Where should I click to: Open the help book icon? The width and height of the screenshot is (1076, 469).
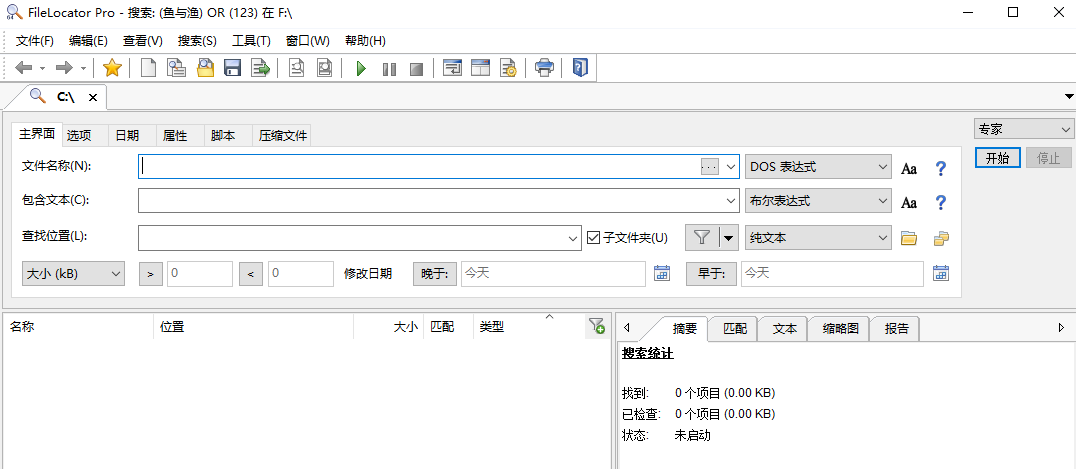click(x=580, y=68)
